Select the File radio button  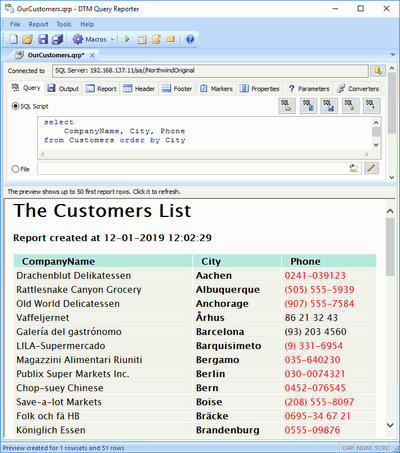15,169
